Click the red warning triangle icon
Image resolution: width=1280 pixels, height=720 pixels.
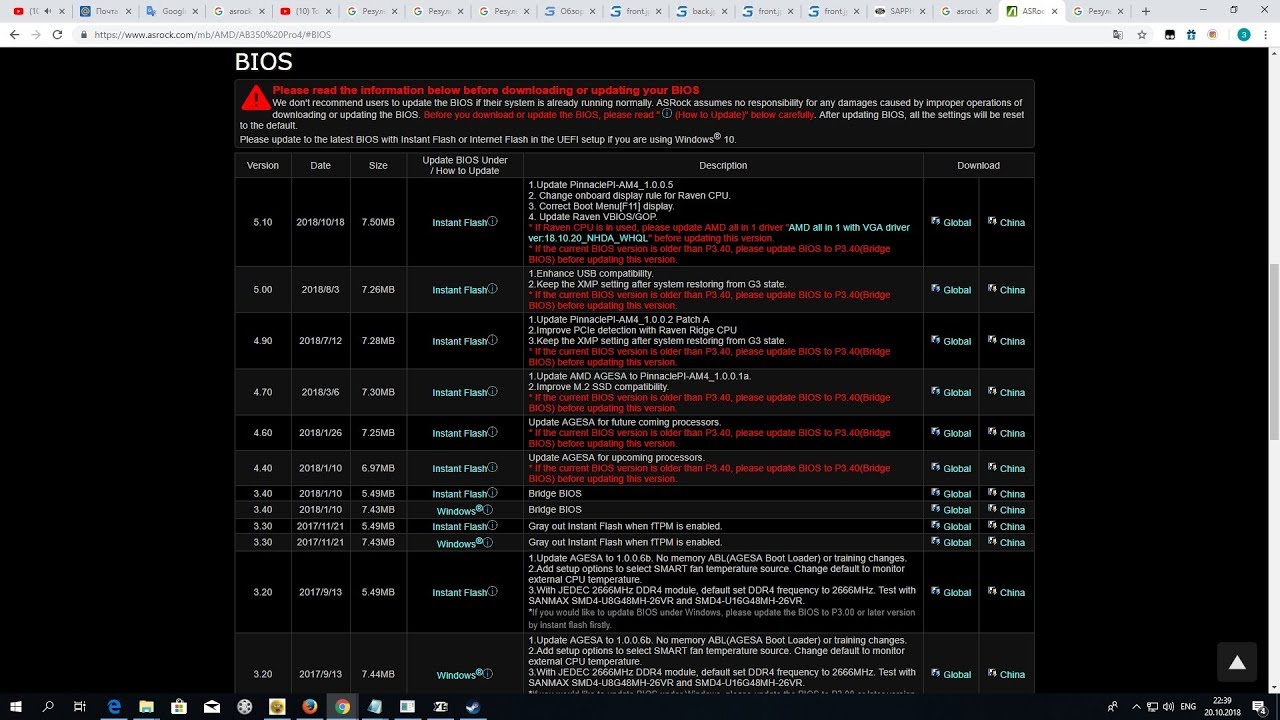tap(256, 97)
